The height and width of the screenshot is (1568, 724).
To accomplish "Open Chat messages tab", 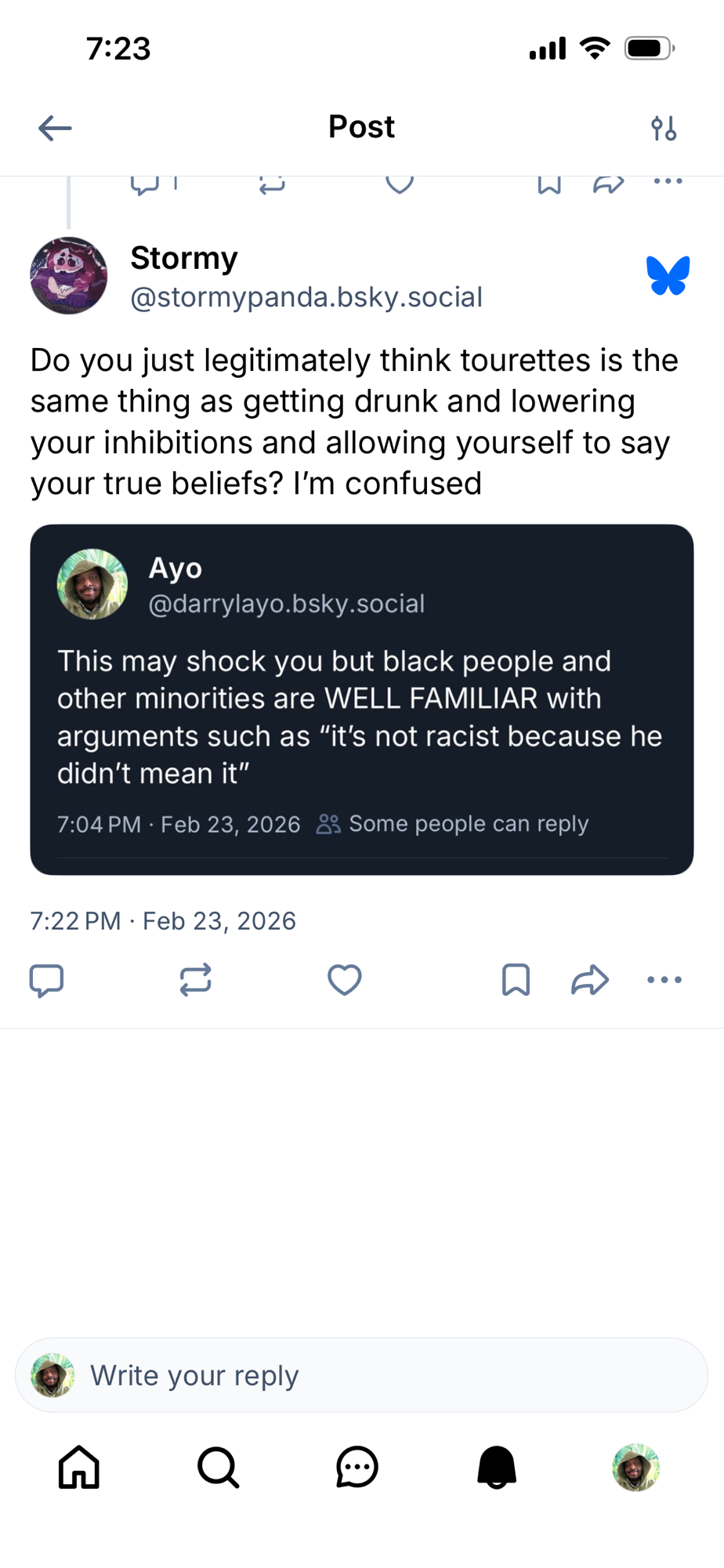I will tap(357, 1467).
